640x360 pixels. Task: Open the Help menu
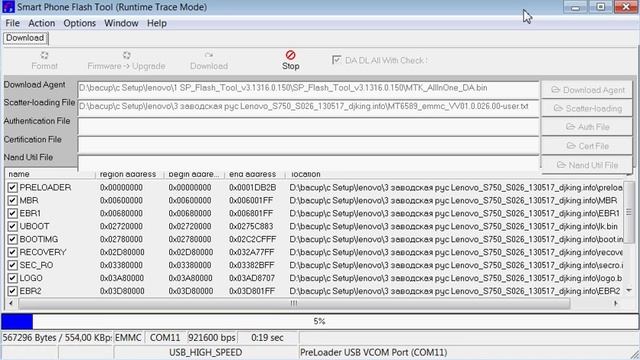tap(157, 23)
